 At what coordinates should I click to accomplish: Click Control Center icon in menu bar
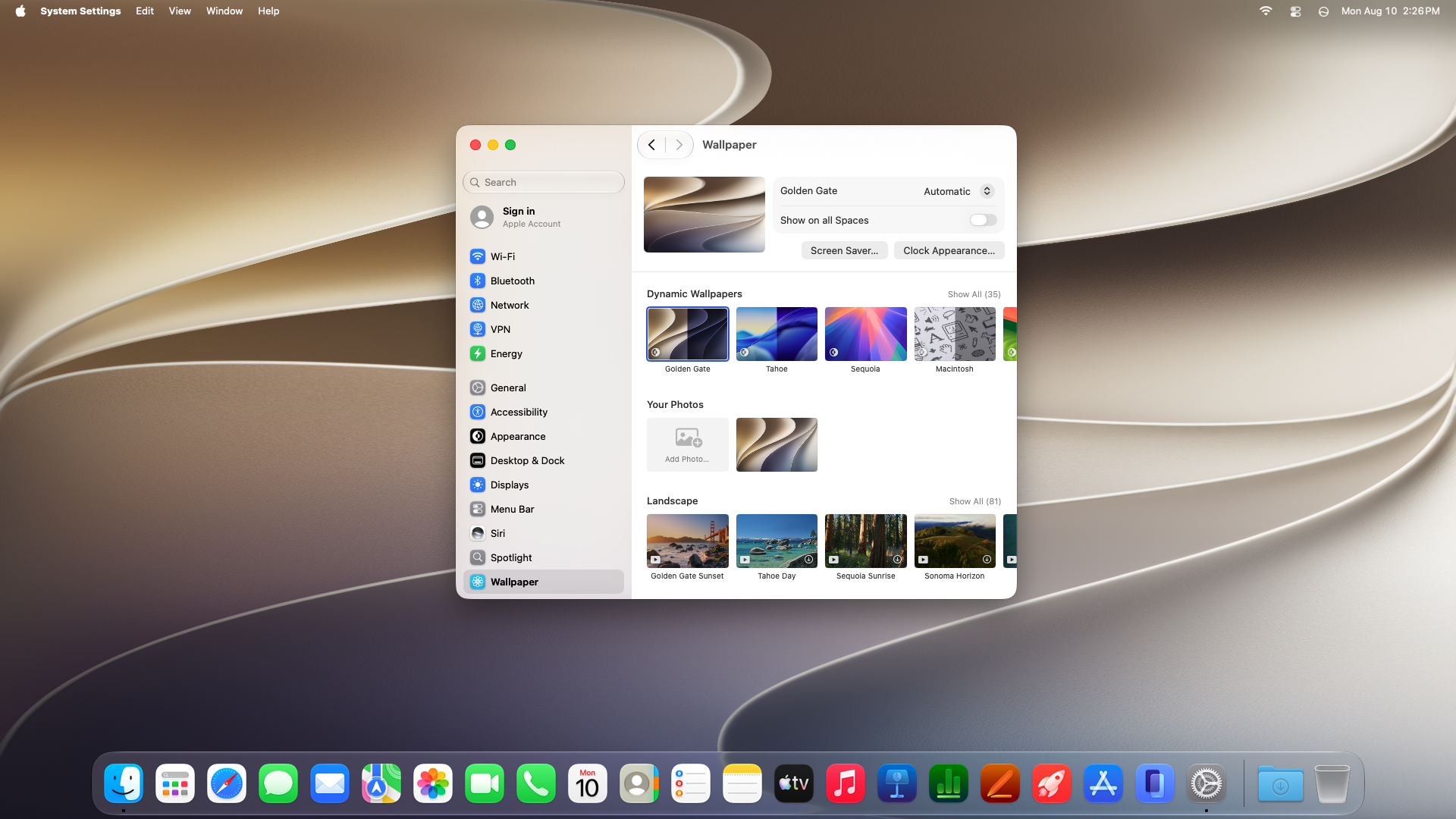click(x=1295, y=11)
